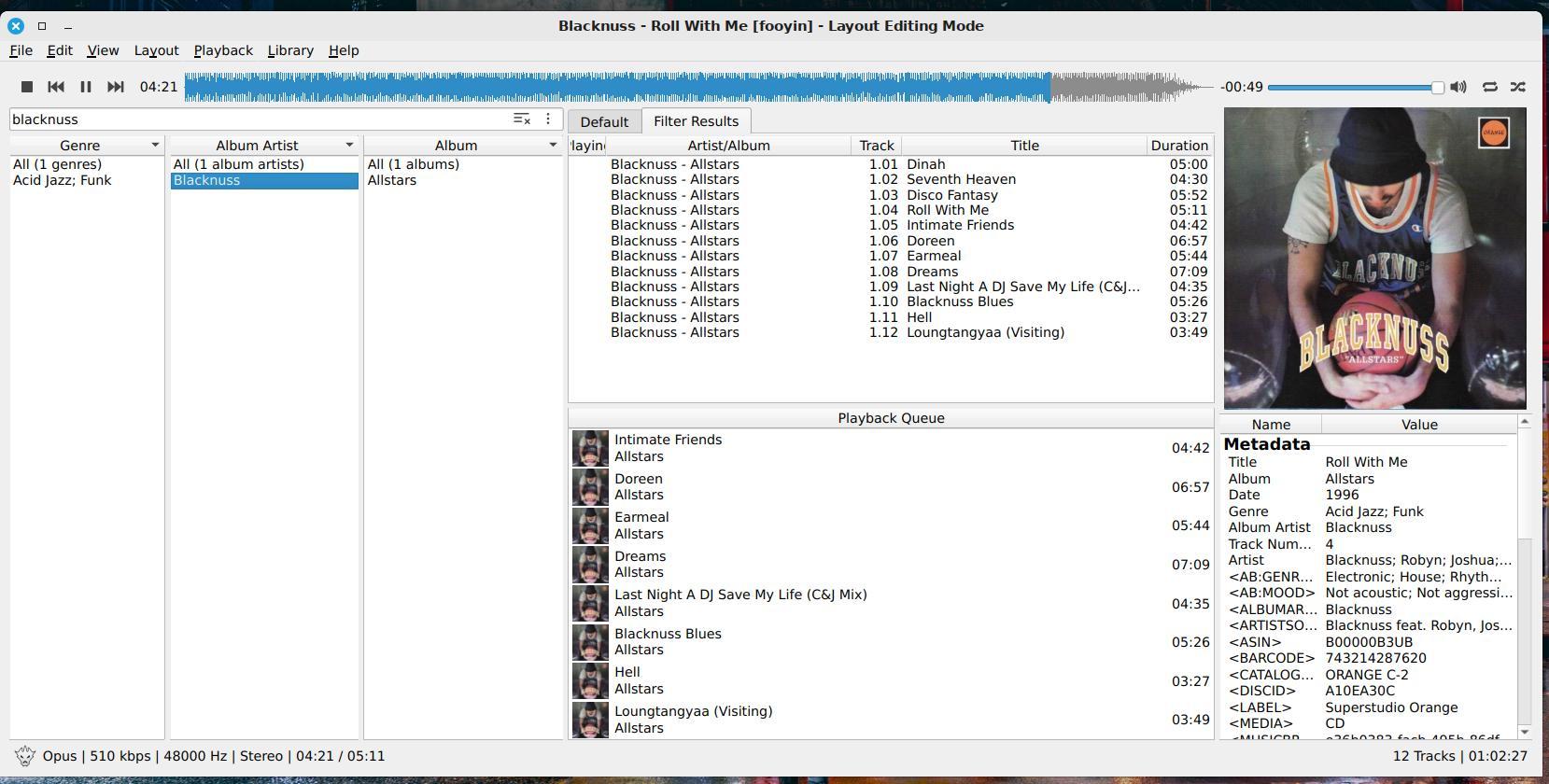This screenshot has height=784, width=1549.
Task: Select Last Night A DJ Save My Life (C&J Mix) in queue
Action: pos(891,603)
